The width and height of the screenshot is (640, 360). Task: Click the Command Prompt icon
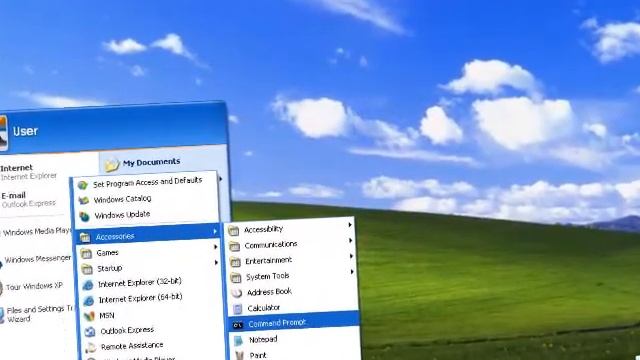[238, 325]
